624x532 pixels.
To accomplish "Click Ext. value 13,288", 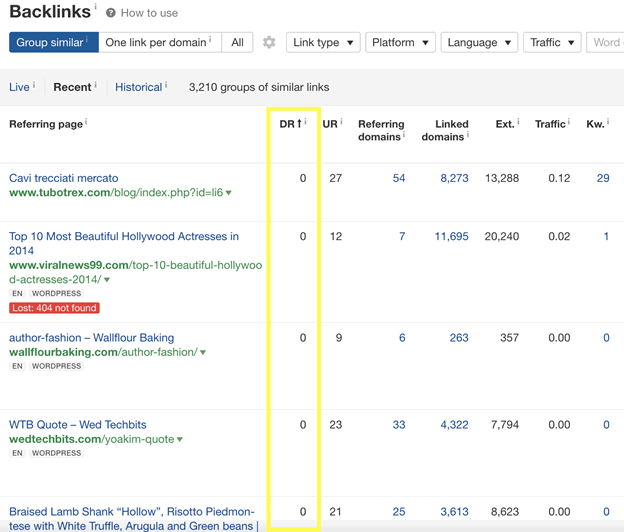I will 502,178.
